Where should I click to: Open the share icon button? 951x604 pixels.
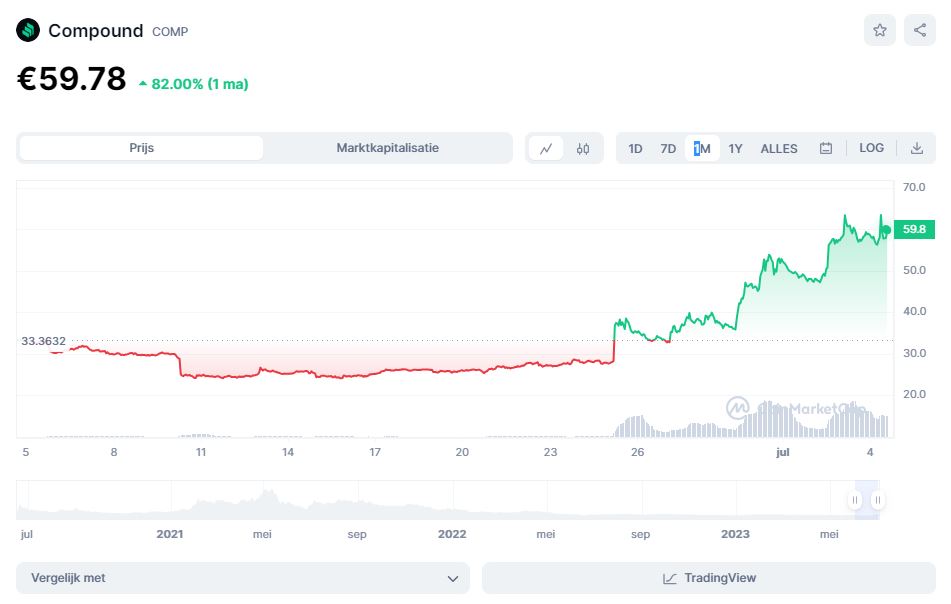[x=919, y=30]
